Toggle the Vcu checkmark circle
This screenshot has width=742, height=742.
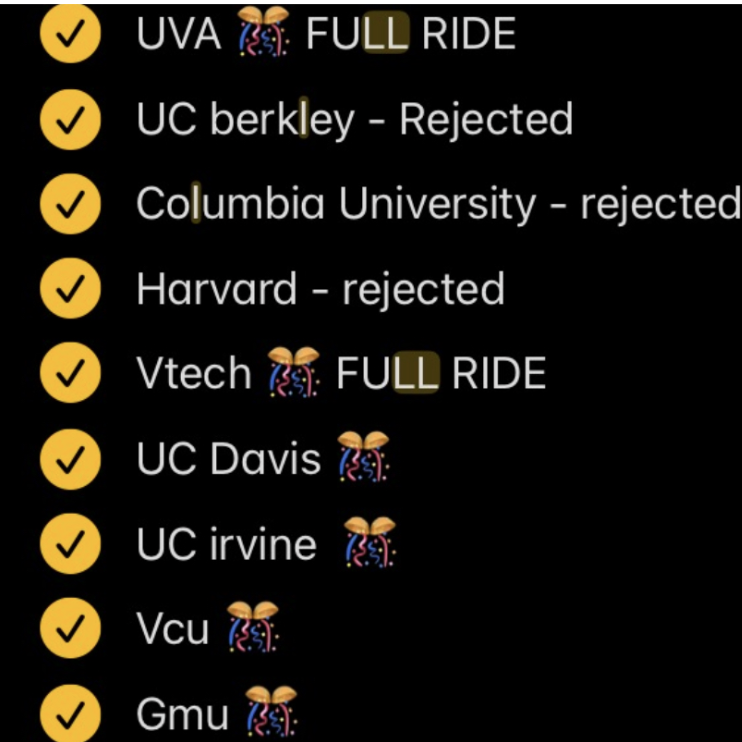point(70,629)
